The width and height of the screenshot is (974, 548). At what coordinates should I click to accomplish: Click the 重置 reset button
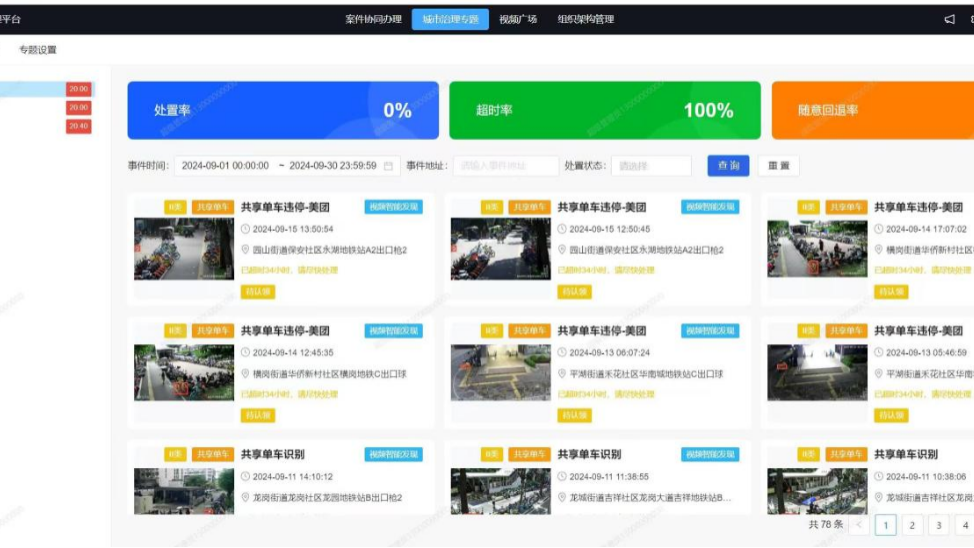click(778, 166)
